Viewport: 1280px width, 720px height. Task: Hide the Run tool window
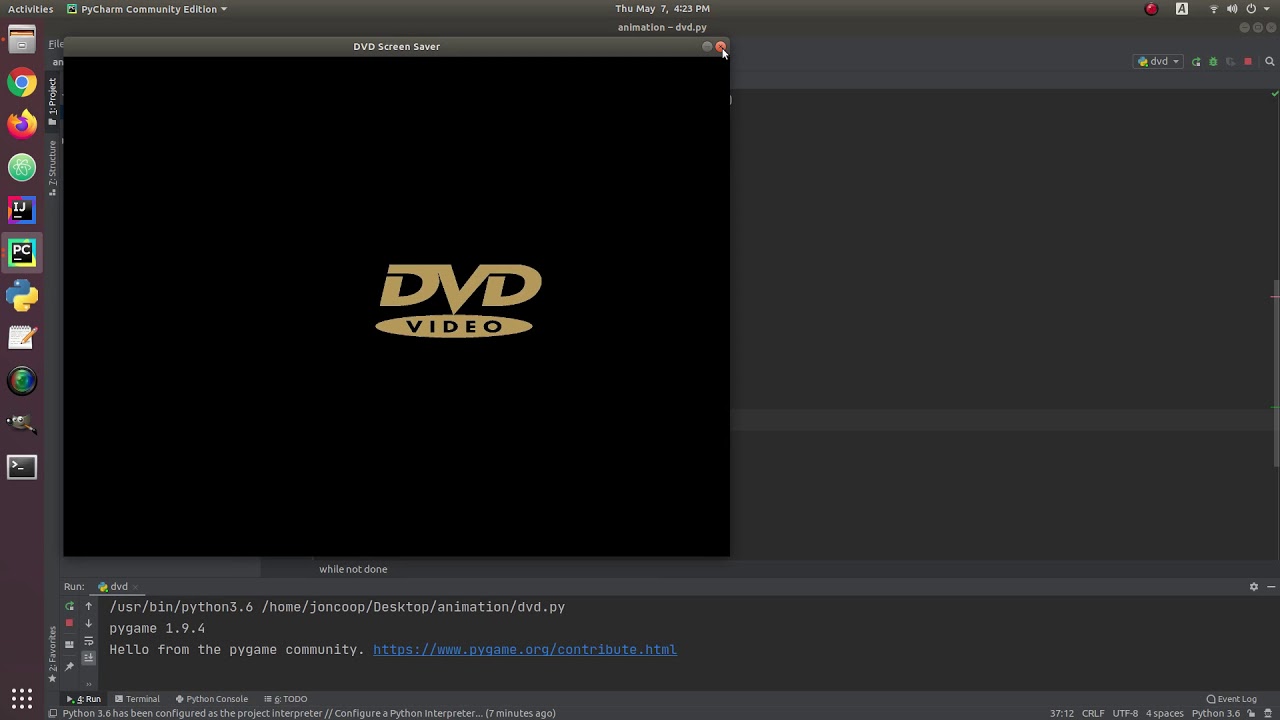pyautogui.click(x=1271, y=587)
